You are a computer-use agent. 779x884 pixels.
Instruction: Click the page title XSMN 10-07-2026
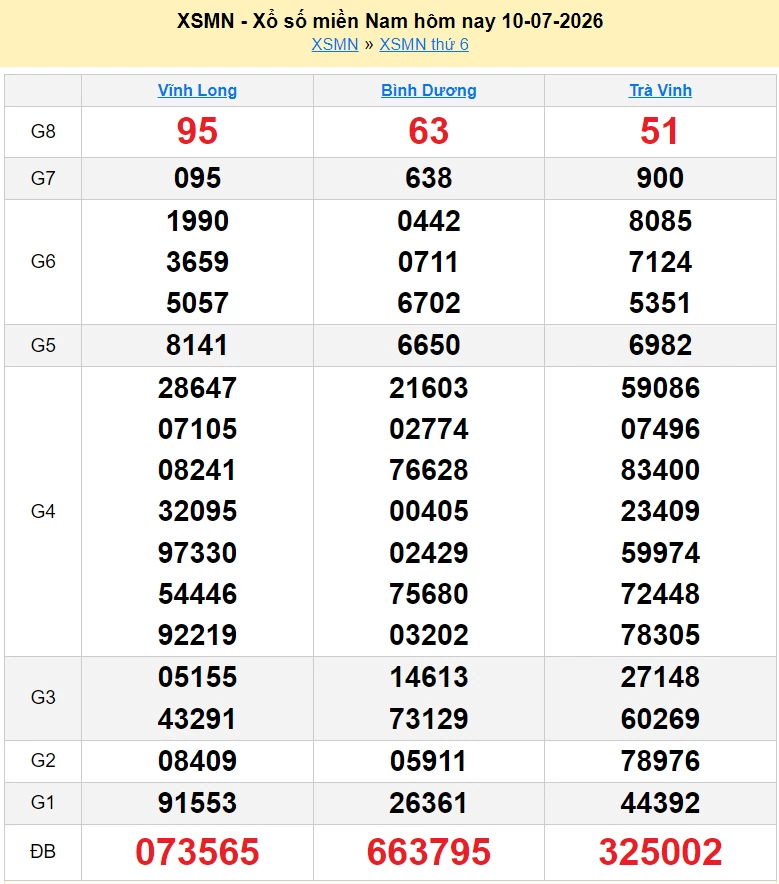point(390,21)
